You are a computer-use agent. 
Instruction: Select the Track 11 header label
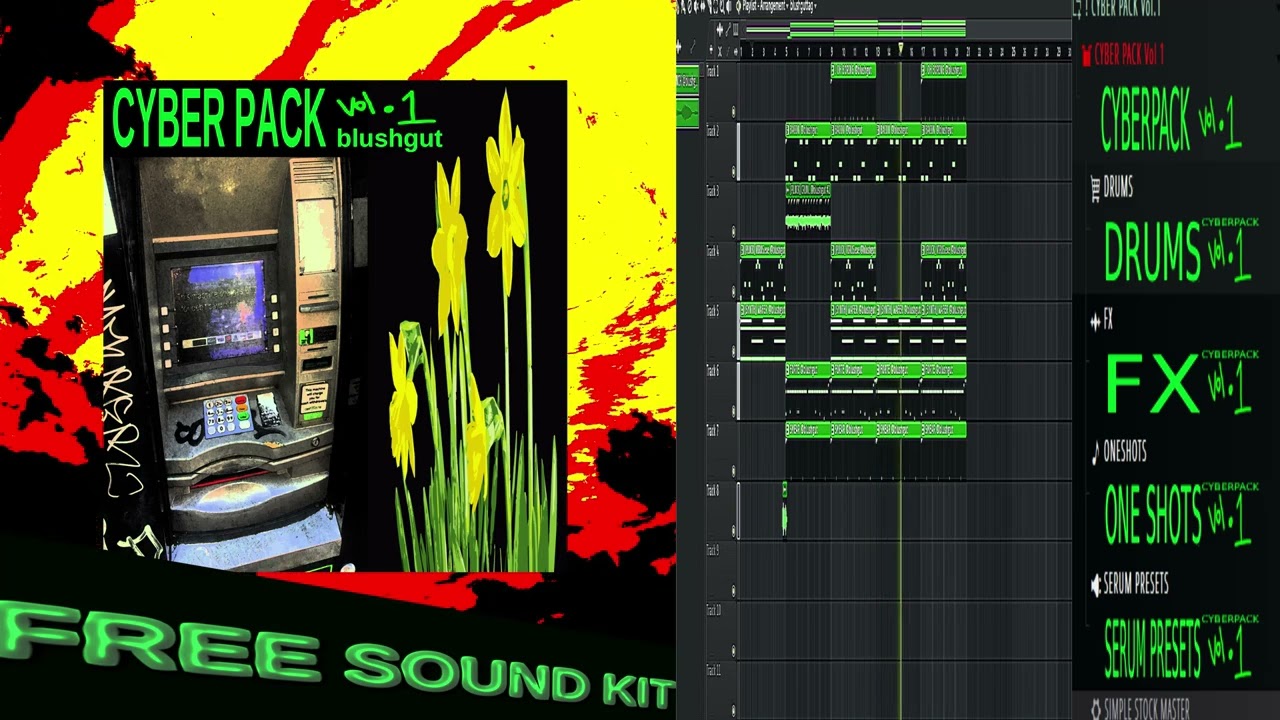(714, 671)
